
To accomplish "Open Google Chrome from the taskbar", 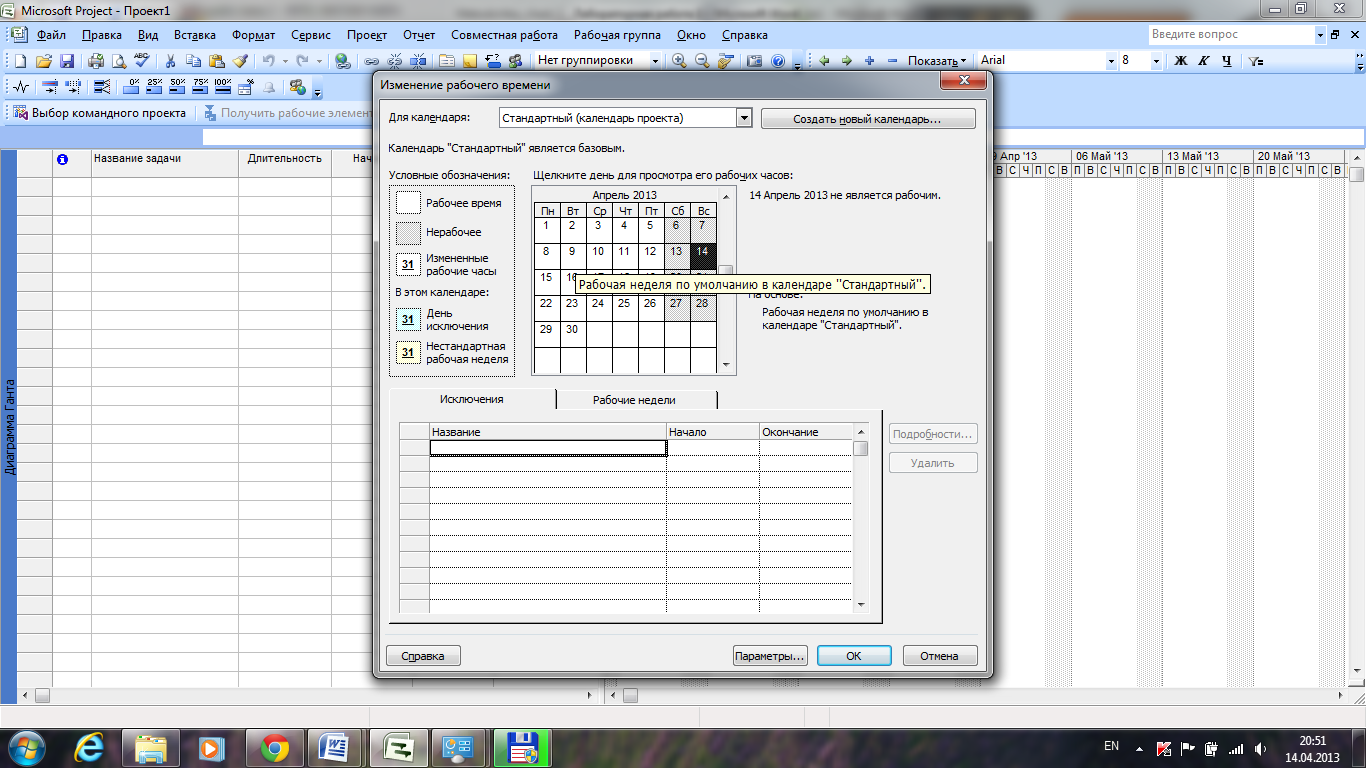I will pos(275,747).
